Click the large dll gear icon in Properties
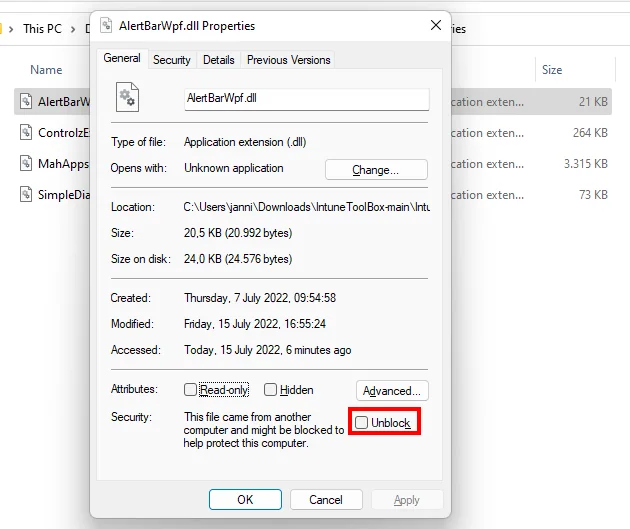Viewport: 630px width, 529px height. click(x=127, y=97)
